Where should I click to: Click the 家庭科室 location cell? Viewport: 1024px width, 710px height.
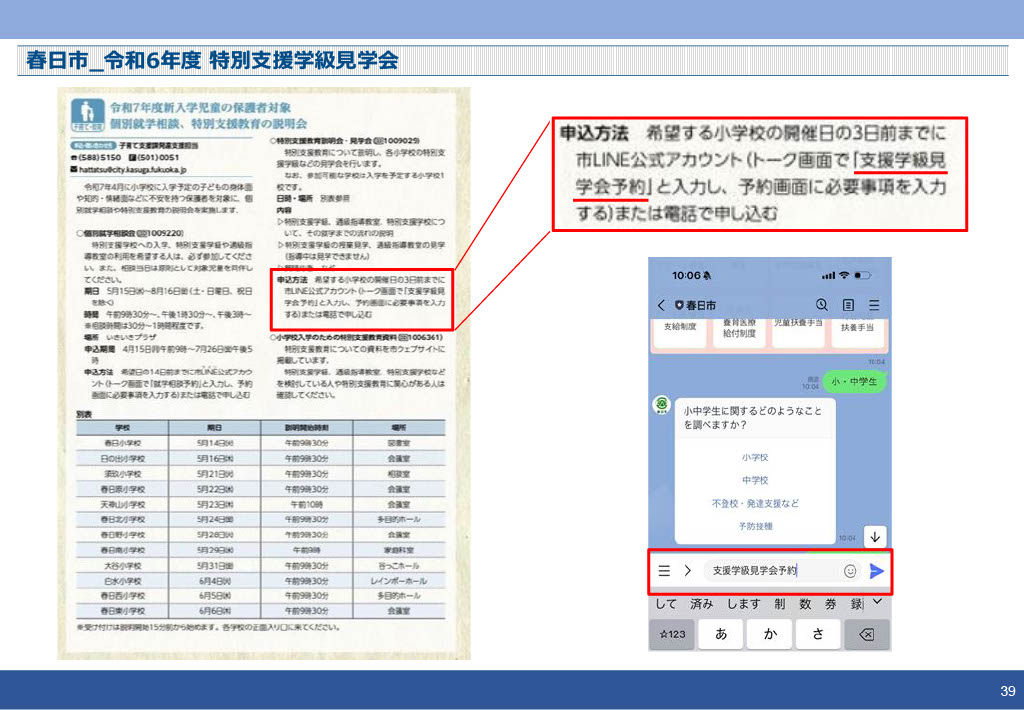pos(398,550)
